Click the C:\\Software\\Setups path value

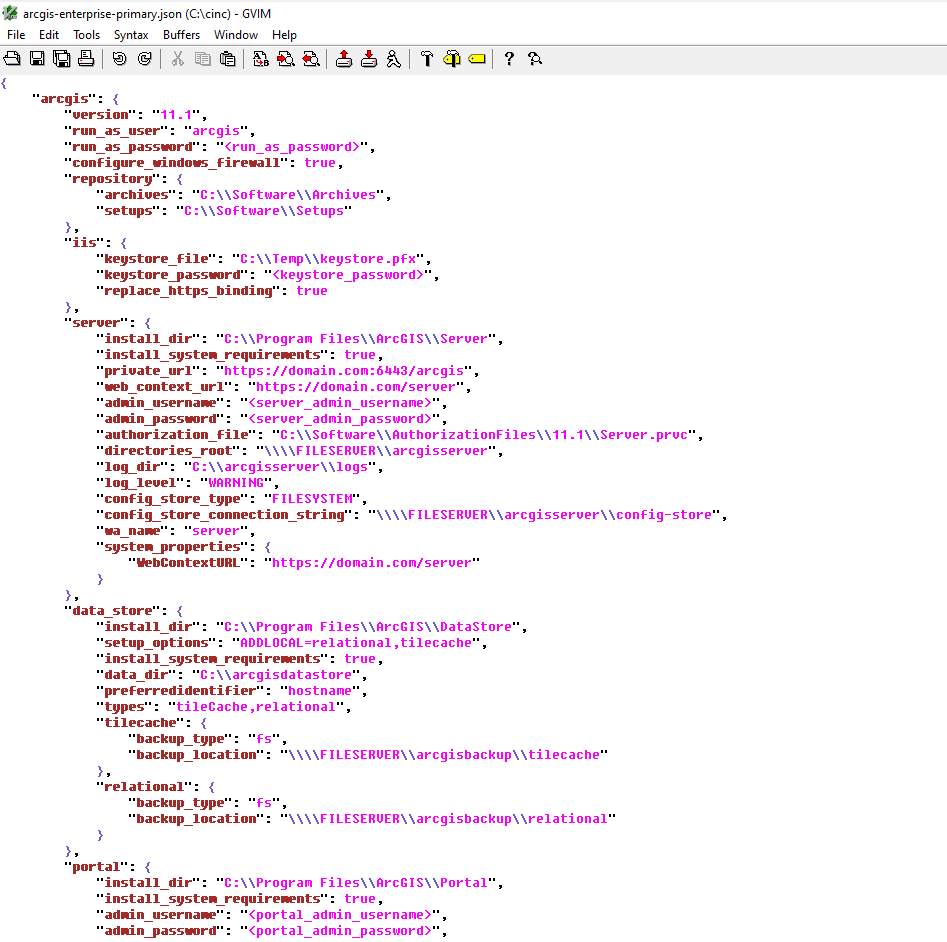264,211
